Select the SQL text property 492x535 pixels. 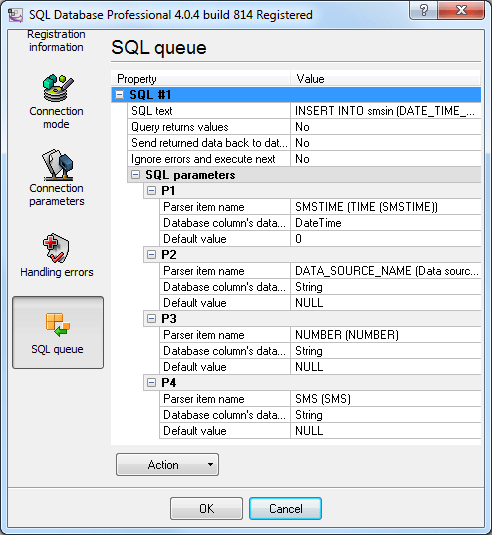208,111
